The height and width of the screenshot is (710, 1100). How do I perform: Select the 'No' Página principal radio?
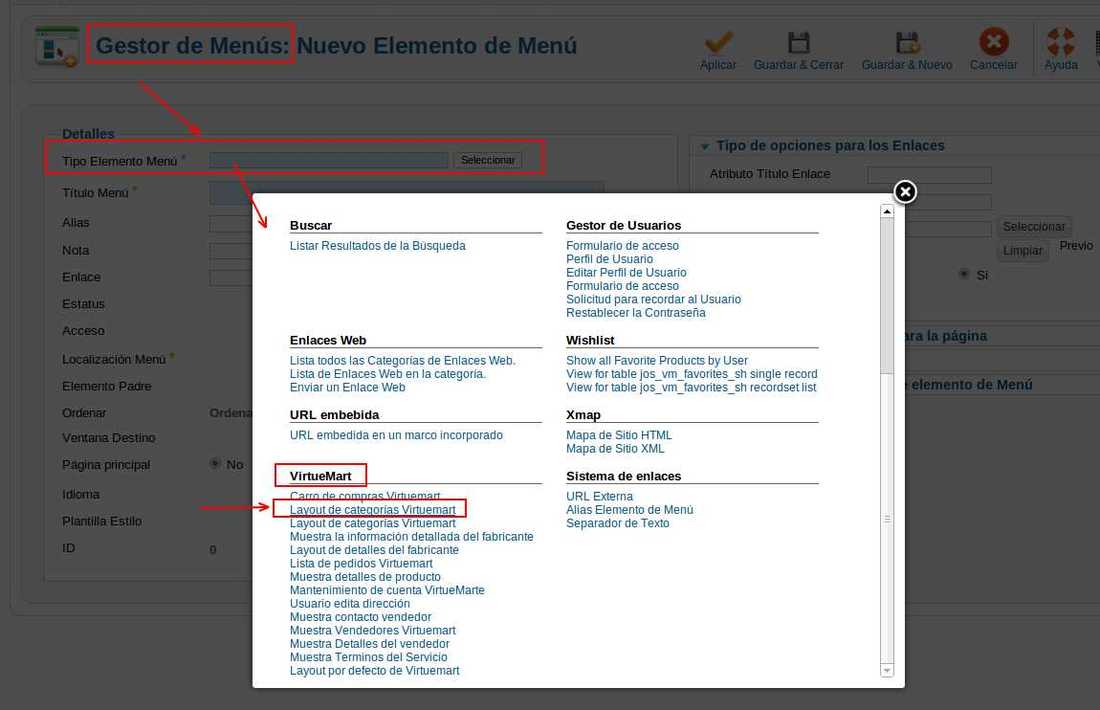click(x=215, y=464)
